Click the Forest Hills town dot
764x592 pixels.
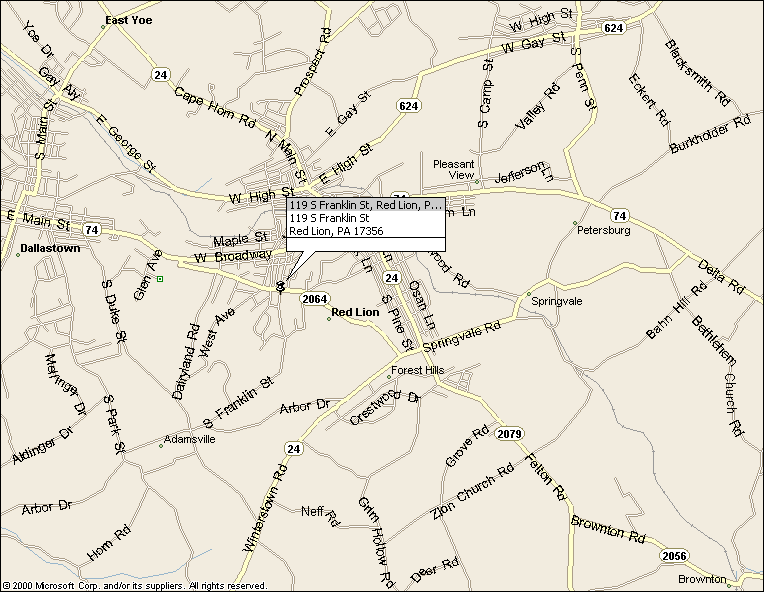(x=389, y=377)
